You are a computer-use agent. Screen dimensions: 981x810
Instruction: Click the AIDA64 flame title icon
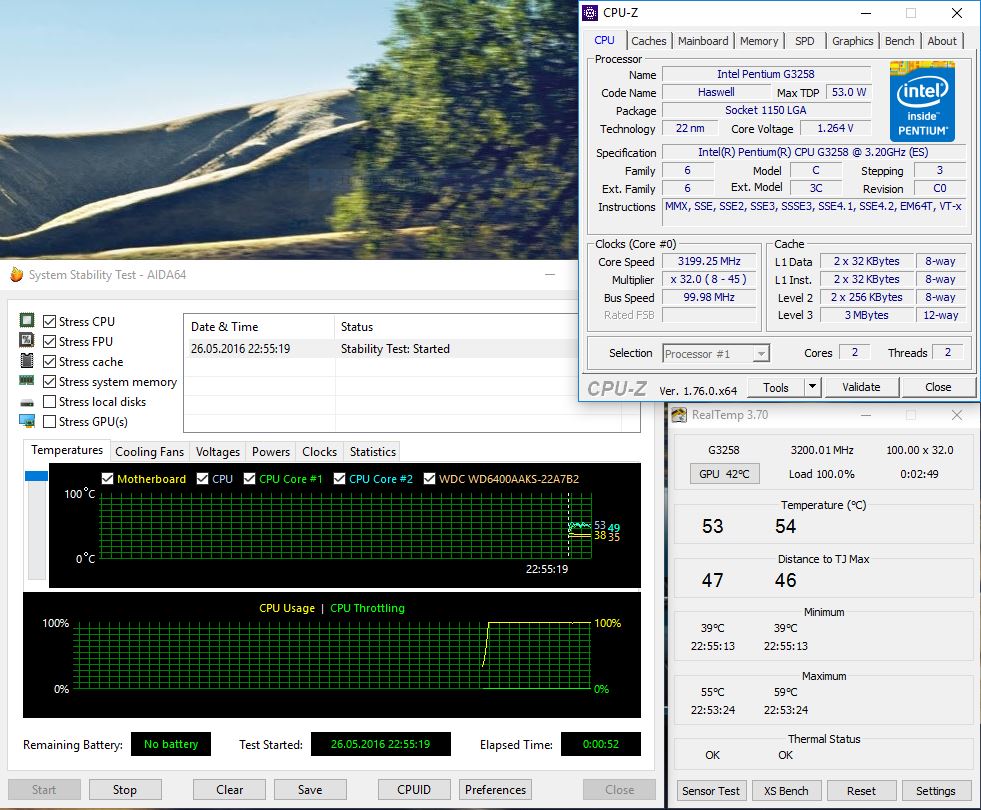coord(16,275)
